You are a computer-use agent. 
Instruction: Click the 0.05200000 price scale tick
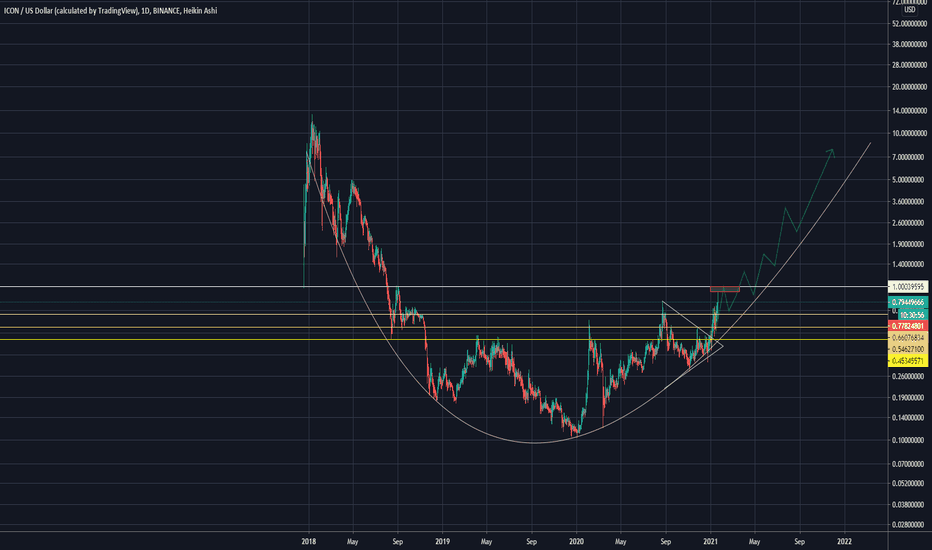(x=909, y=483)
